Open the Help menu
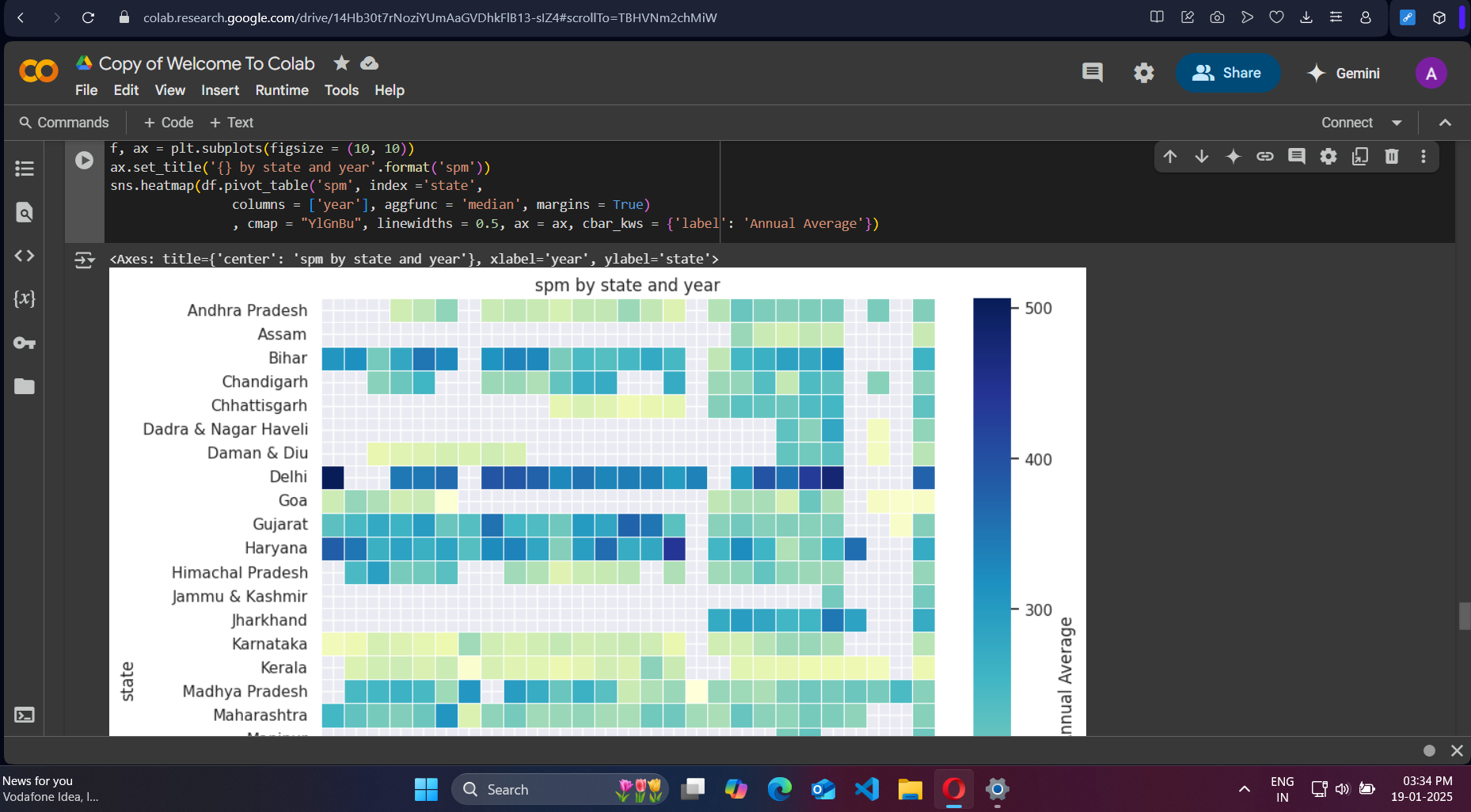The width and height of the screenshot is (1471, 812). (390, 90)
